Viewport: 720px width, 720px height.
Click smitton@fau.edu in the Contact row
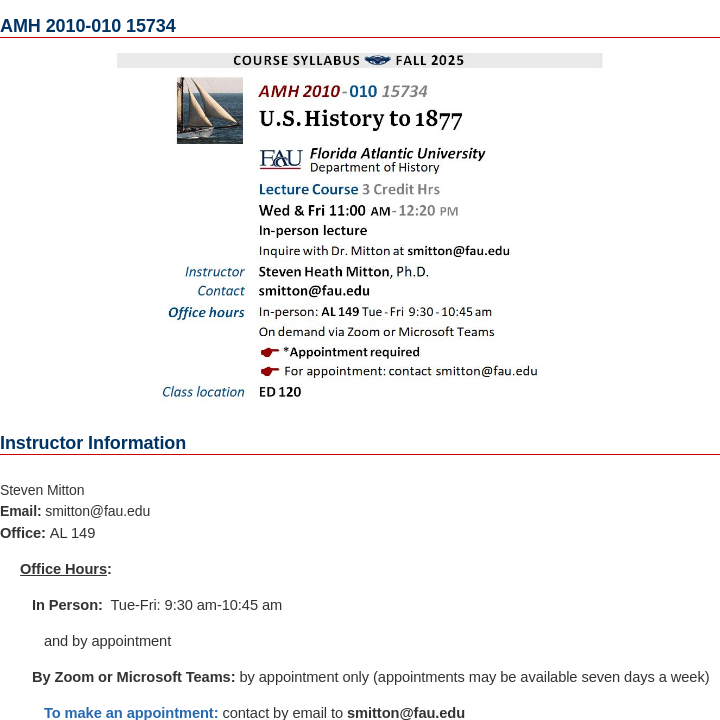point(314,291)
